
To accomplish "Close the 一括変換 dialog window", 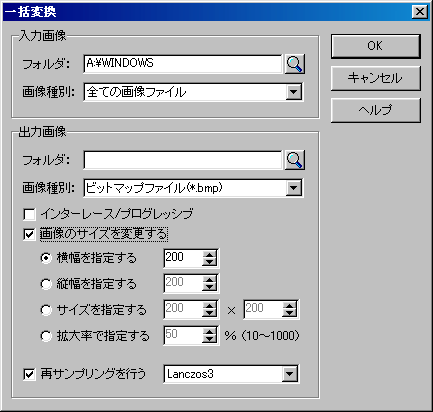I will (x=420, y=12).
